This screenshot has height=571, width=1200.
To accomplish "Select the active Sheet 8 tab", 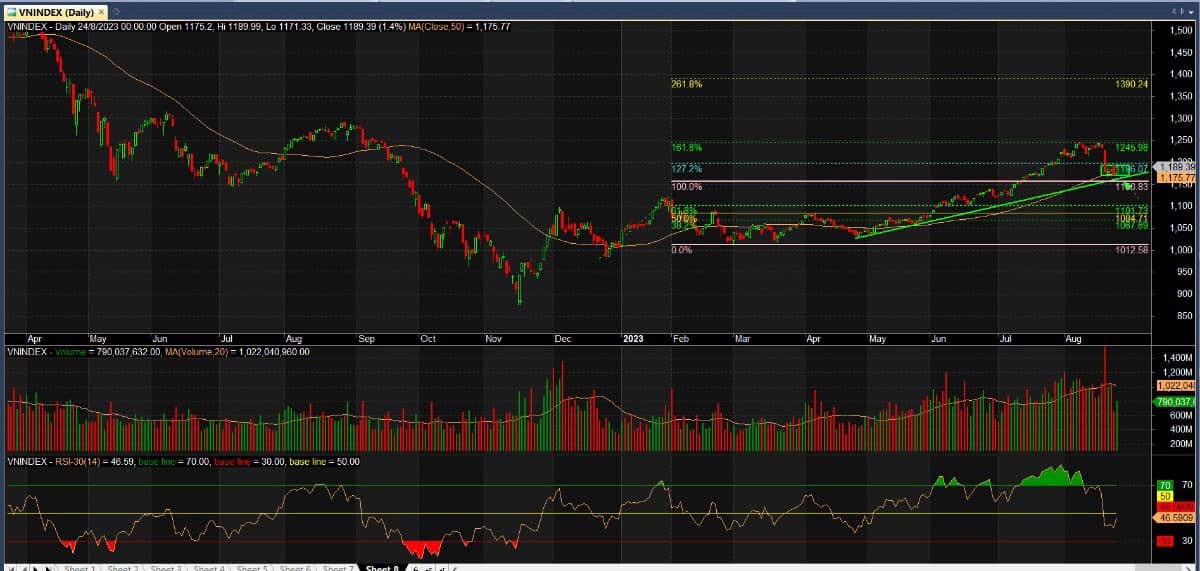I will (x=382, y=568).
